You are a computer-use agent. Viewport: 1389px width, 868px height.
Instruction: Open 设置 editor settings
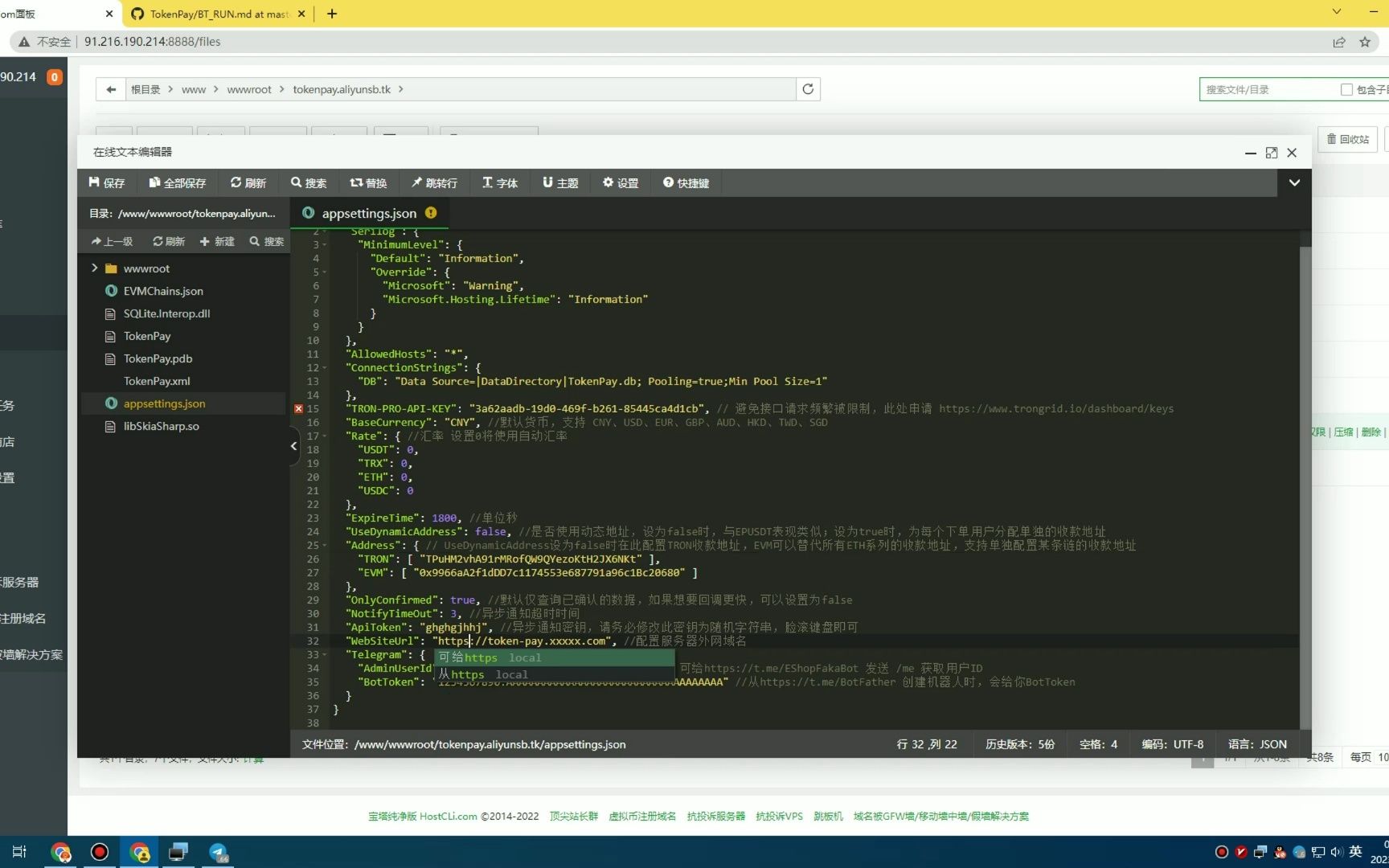tap(621, 183)
